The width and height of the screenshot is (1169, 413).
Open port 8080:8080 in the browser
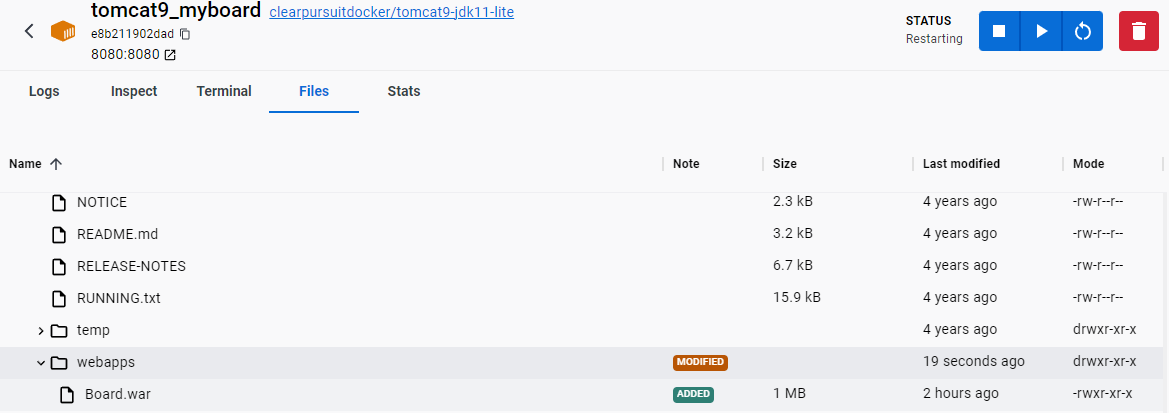tap(171, 54)
